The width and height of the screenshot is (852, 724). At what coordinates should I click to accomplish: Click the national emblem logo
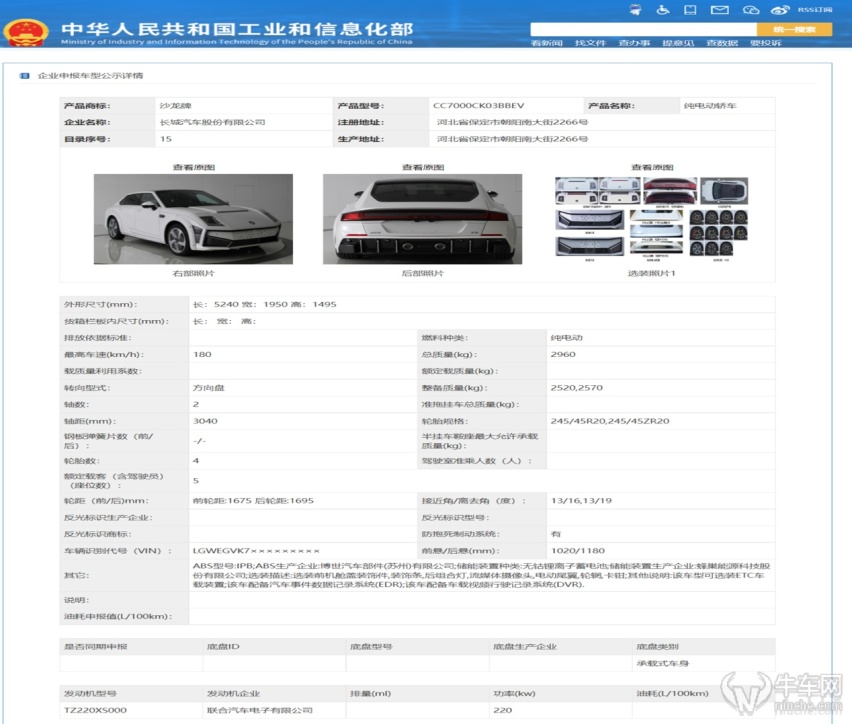[x=26, y=33]
